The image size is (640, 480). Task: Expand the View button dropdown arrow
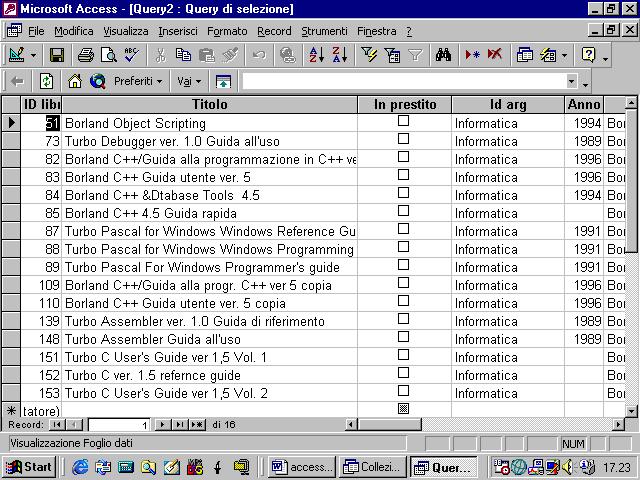point(33,56)
